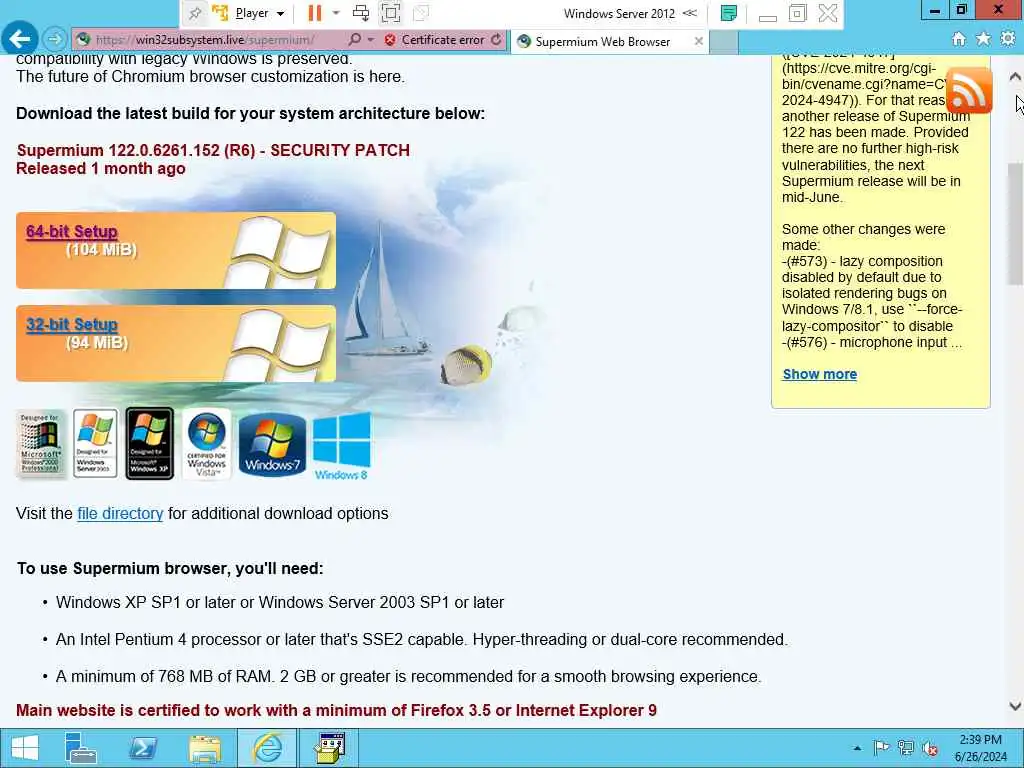Screen dimensions: 1024x768
Task: Click the 64-bit Setup download link
Action: 72,231
